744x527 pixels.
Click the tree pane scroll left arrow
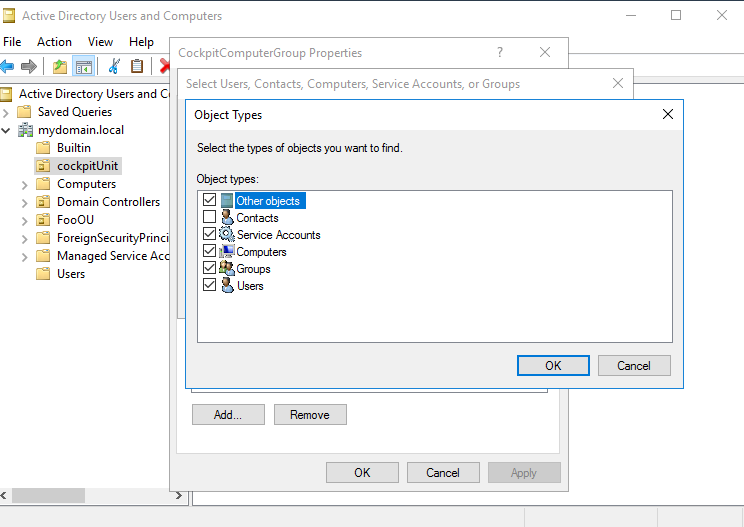(x=4, y=495)
